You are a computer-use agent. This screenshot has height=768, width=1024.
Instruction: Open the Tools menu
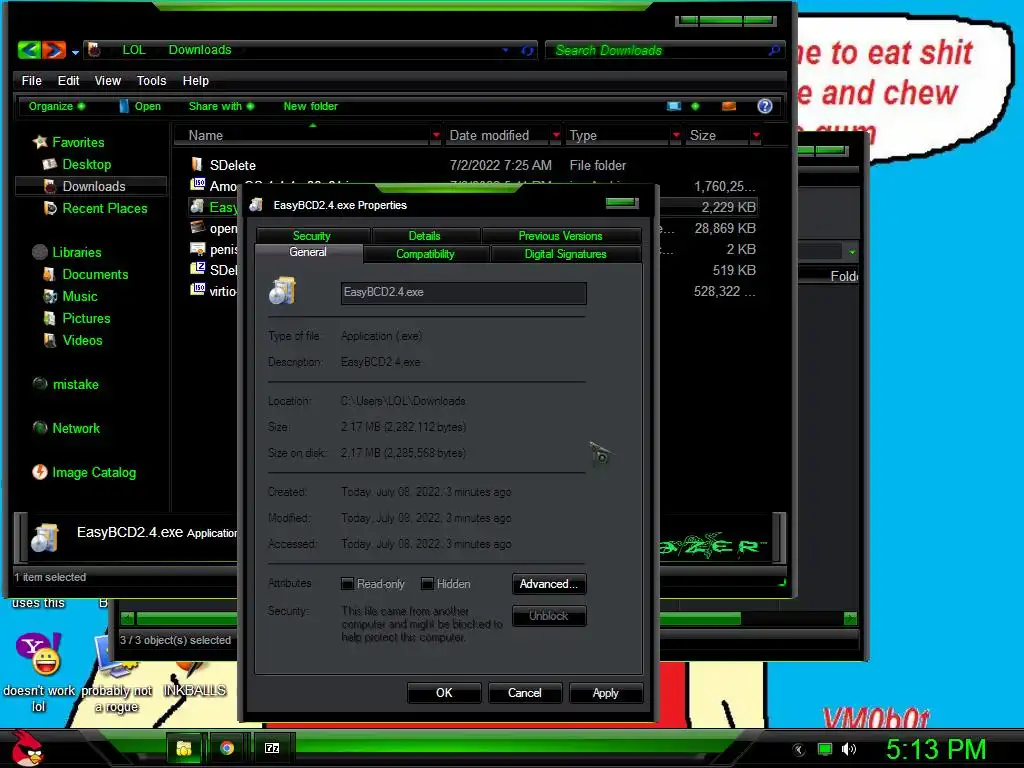pyautogui.click(x=152, y=80)
